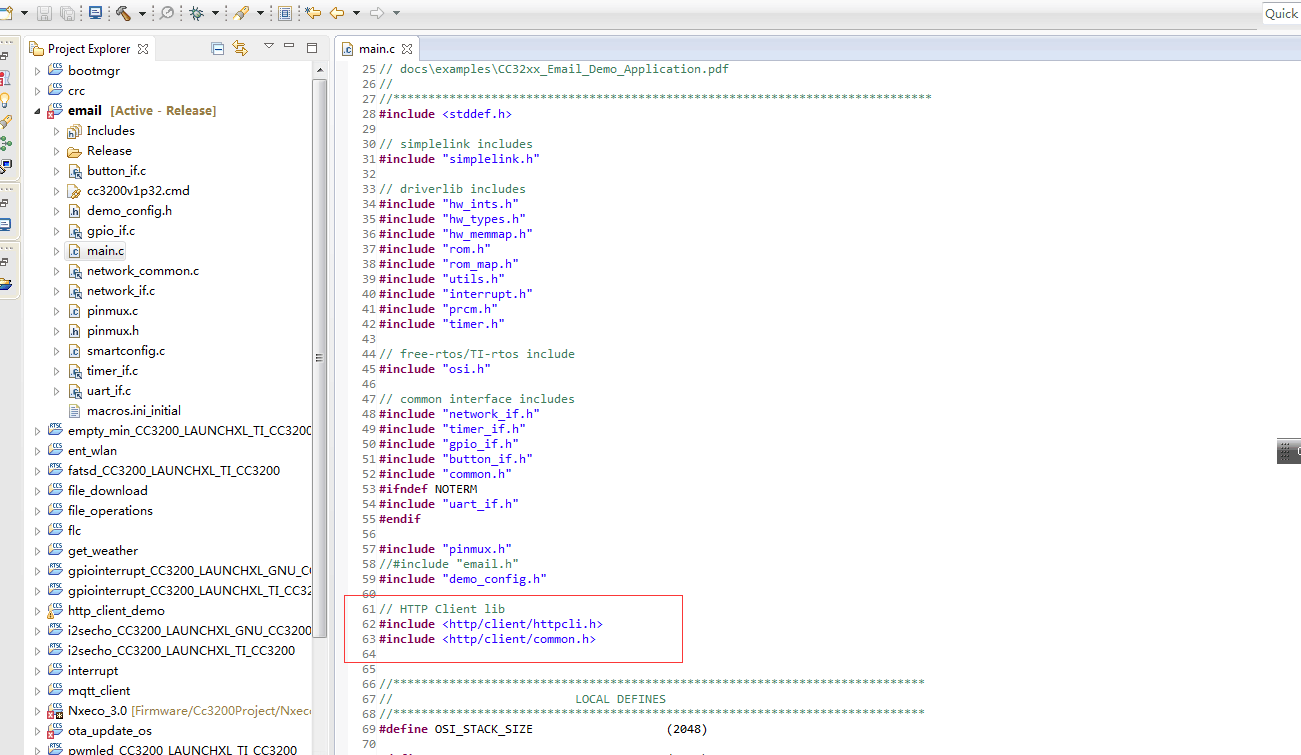Switch to the main.c editor tab

point(375,48)
